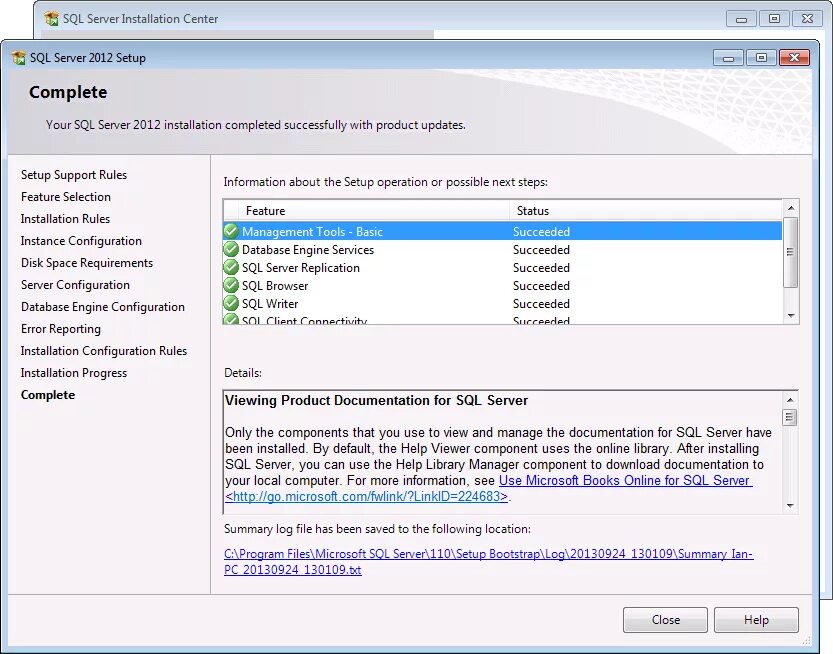833x654 pixels.
Task: Open the Use Microsoft Books Online link
Action: [625, 480]
